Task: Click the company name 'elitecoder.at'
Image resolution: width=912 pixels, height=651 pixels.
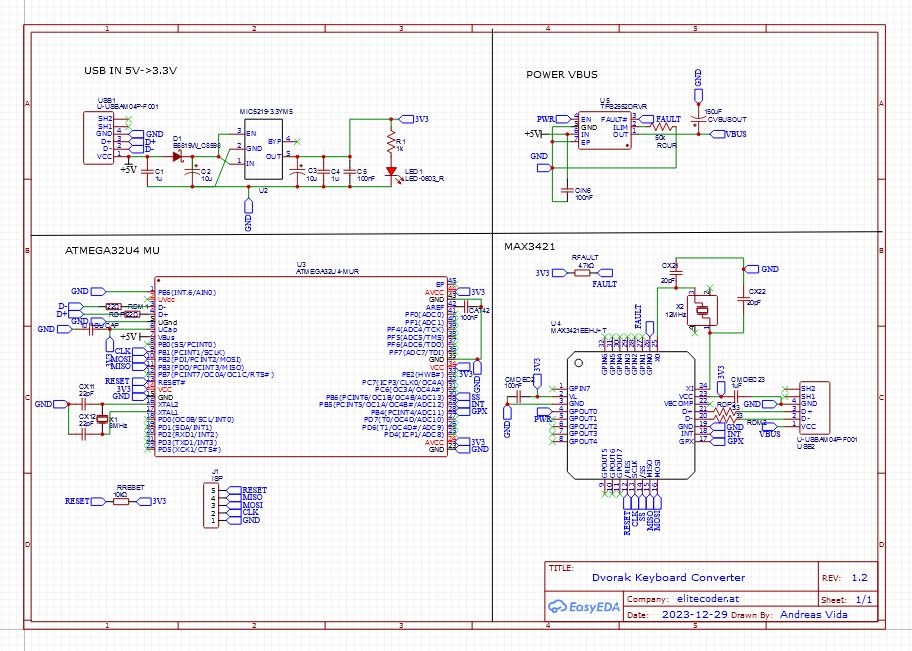Action: [x=708, y=599]
